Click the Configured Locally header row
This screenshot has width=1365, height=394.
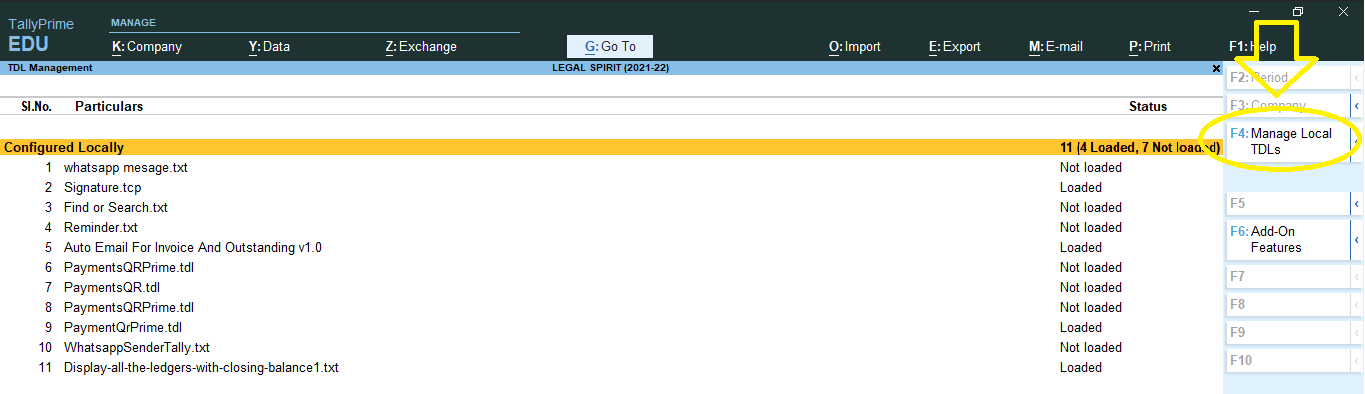[611, 147]
